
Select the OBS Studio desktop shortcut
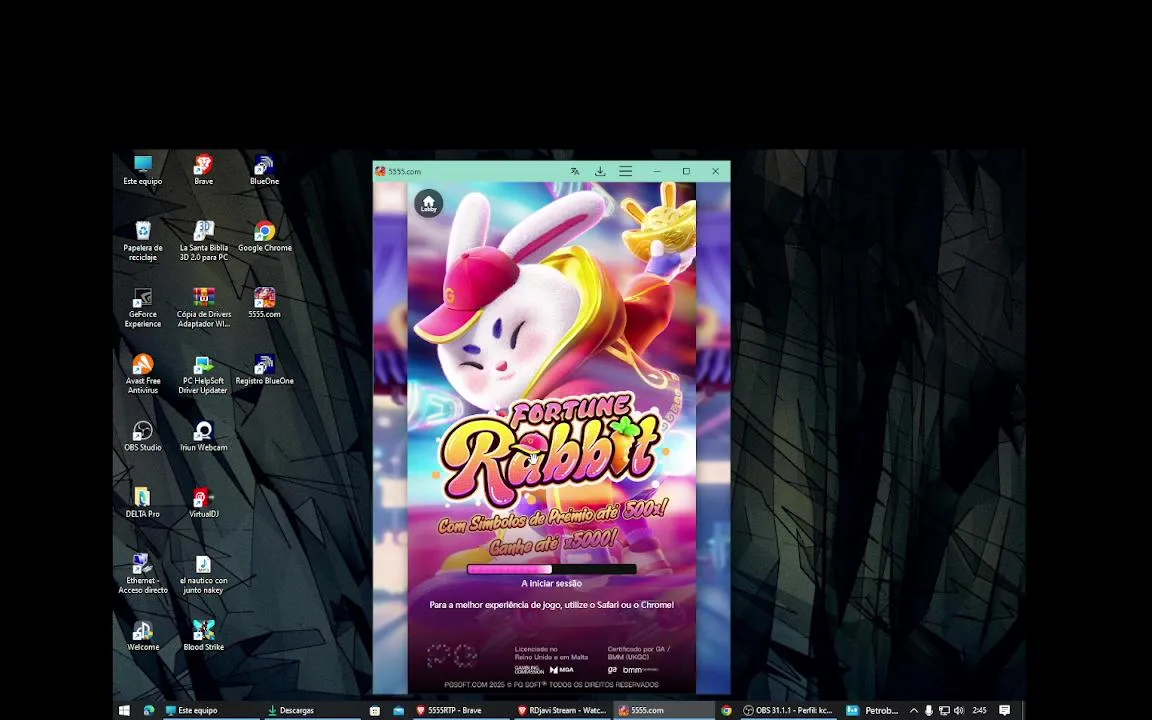tap(143, 436)
